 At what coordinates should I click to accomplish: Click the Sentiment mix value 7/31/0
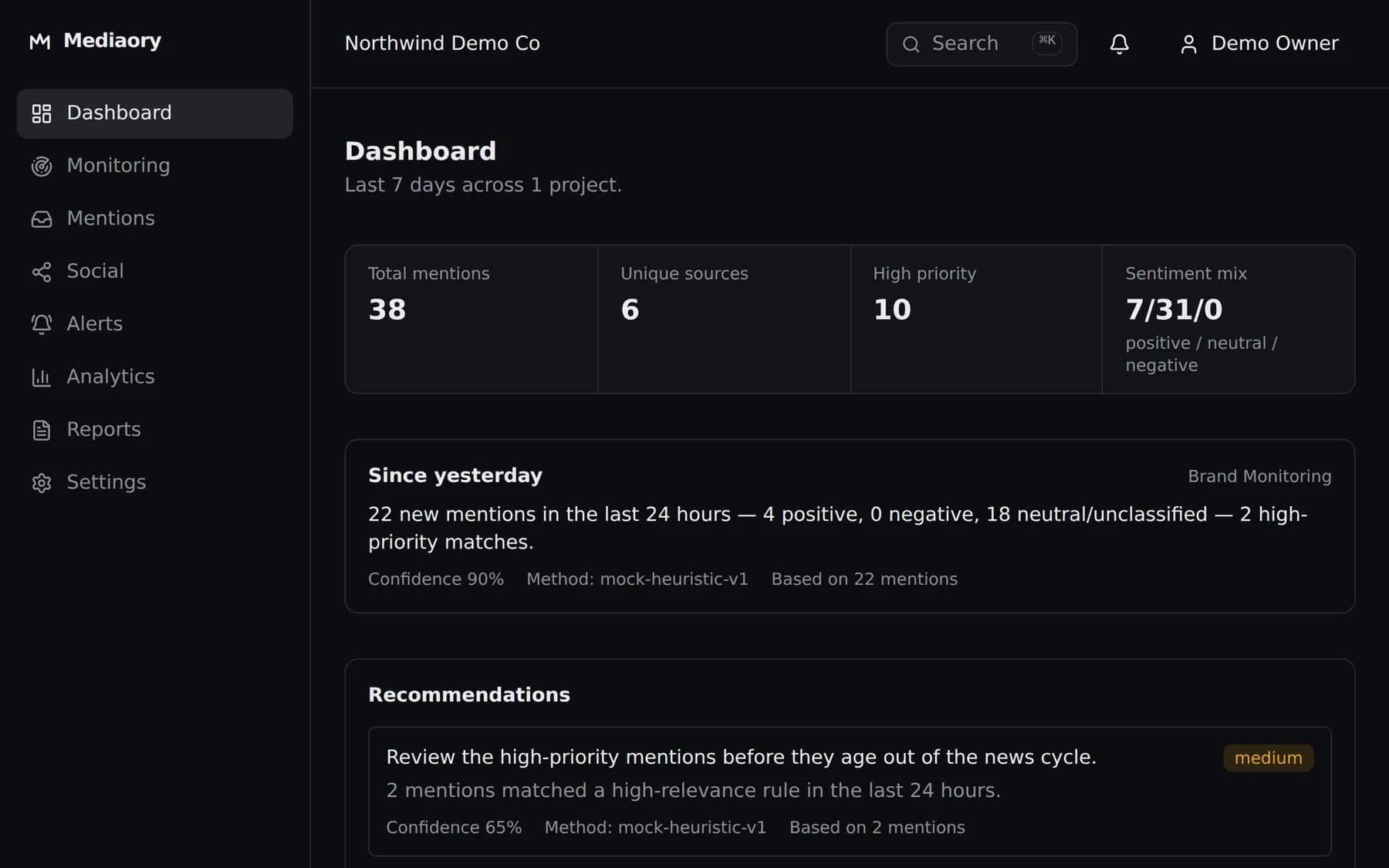click(1174, 309)
